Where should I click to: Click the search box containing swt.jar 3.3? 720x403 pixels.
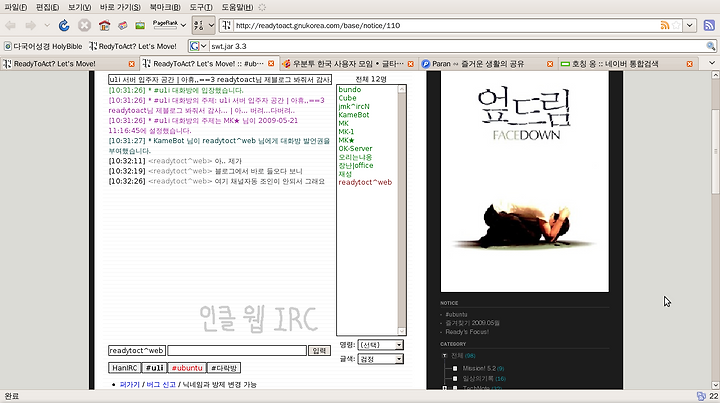[457, 46]
